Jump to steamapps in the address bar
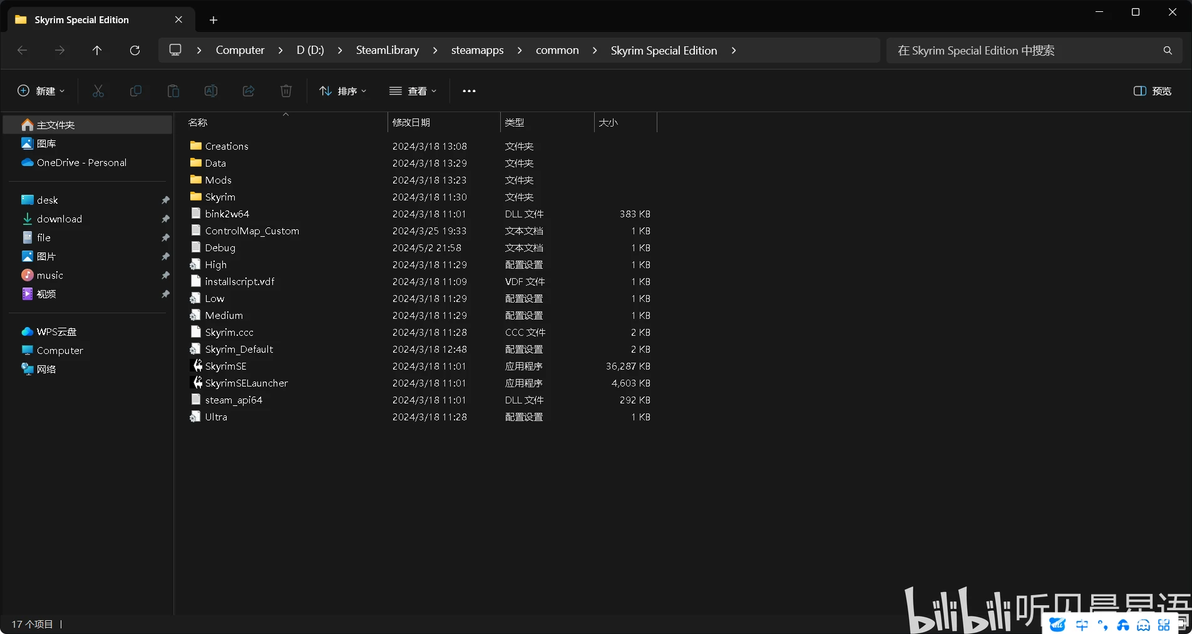 477,50
